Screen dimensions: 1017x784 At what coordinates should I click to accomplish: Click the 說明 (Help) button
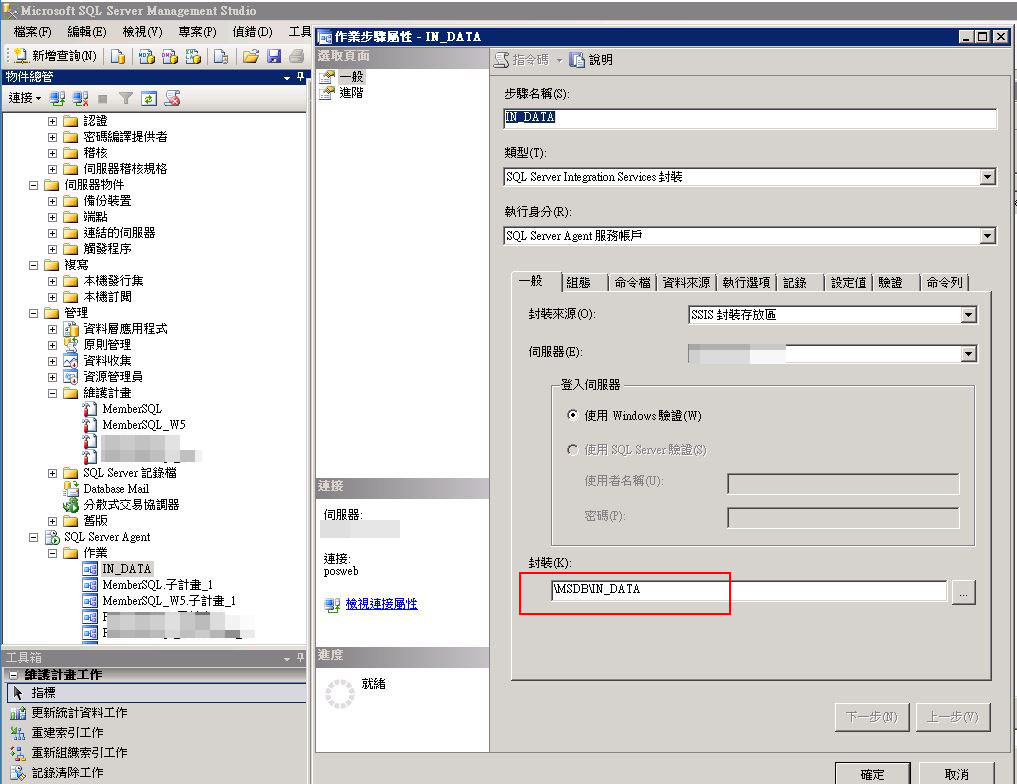point(591,60)
